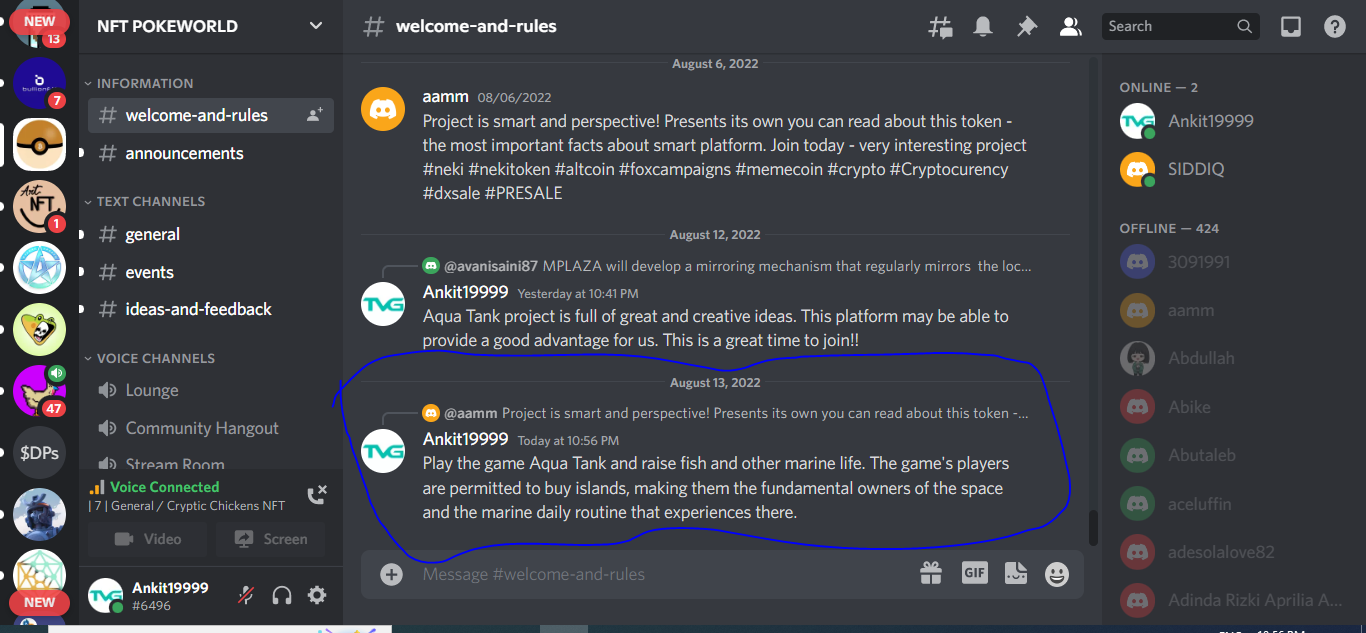Open the gift Nitro icon

(931, 573)
